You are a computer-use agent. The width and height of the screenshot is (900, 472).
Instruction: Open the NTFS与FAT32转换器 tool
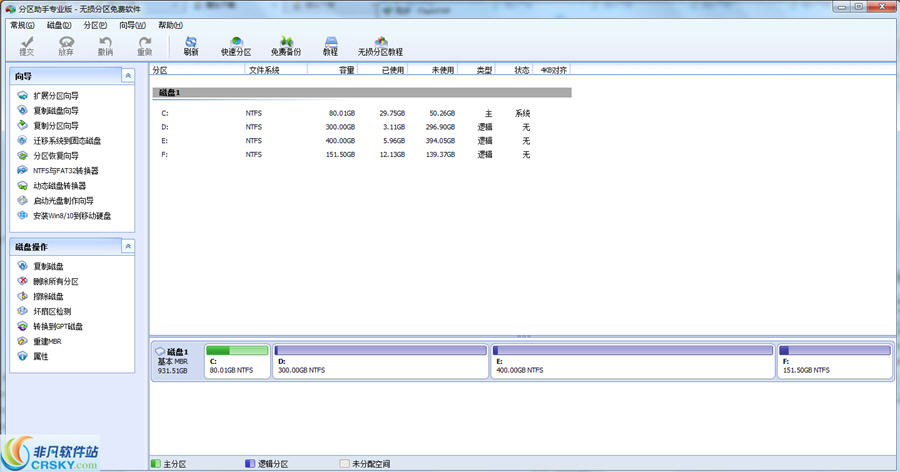click(x=66, y=171)
